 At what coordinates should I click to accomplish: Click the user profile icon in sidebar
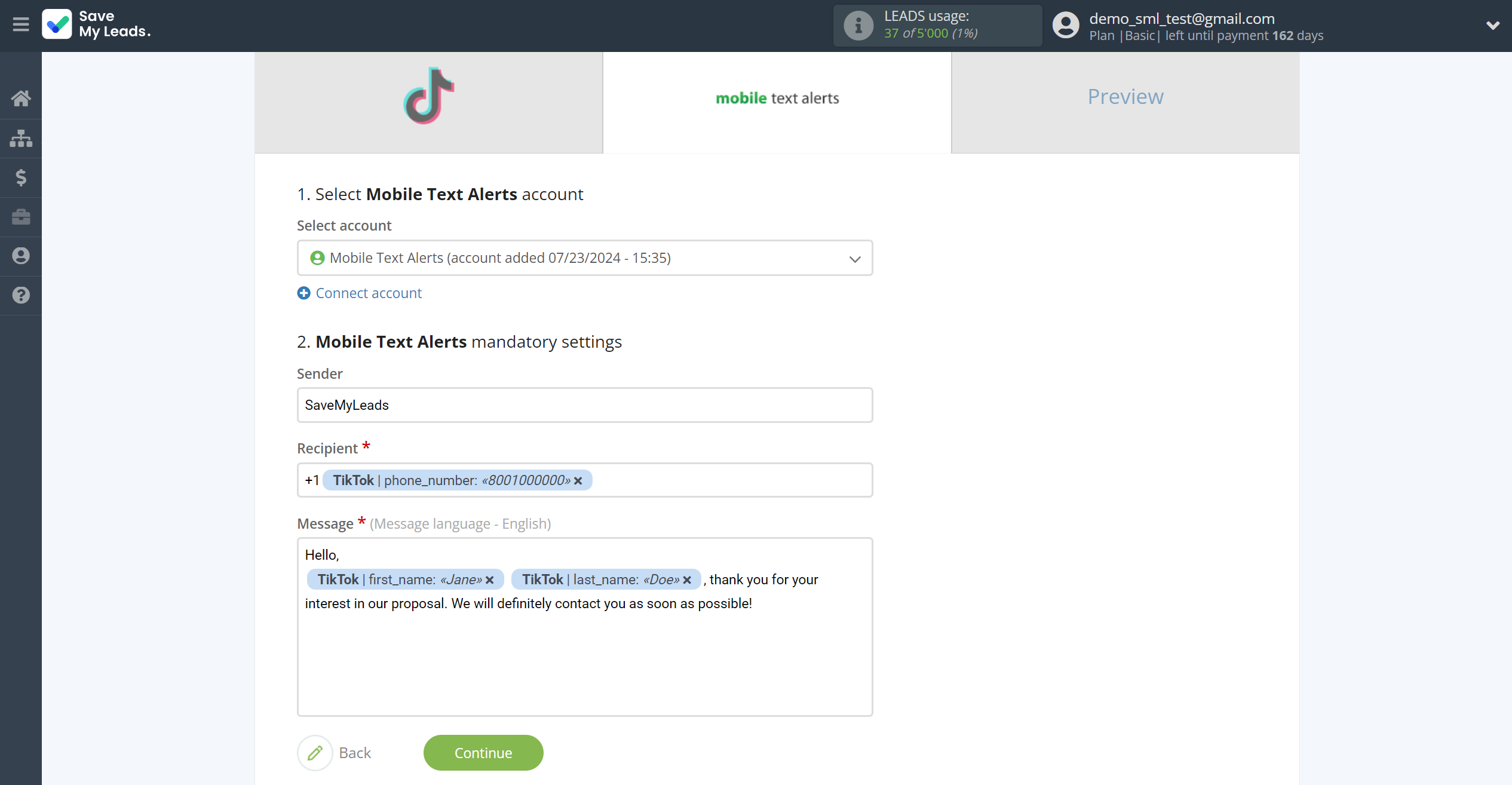tap(21, 256)
